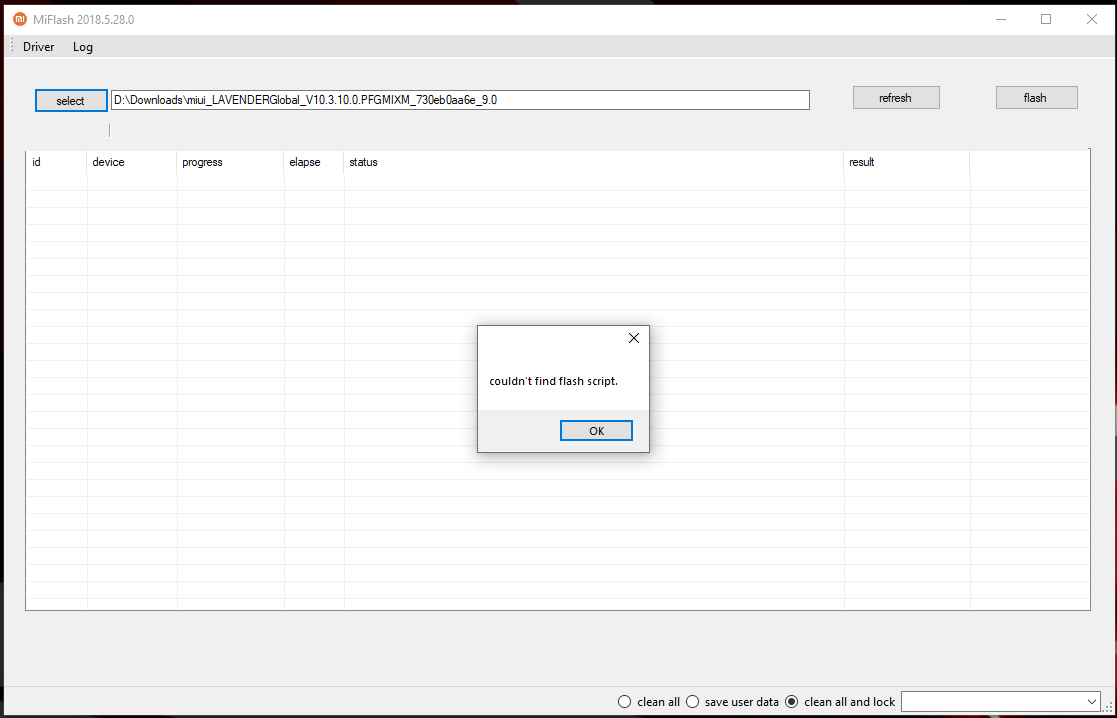
Task: Close the flash script error dialog
Action: [634, 338]
